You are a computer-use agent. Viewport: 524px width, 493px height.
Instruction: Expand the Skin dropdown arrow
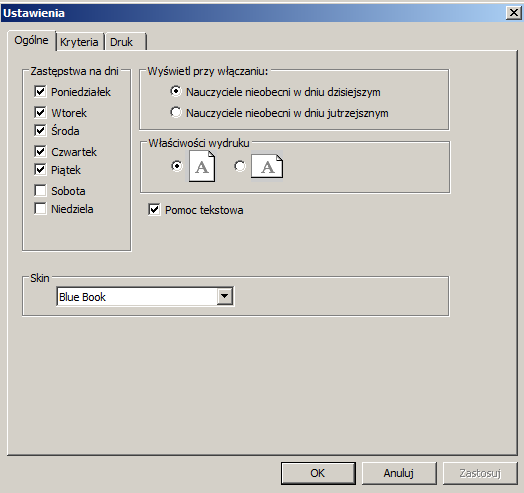coord(225,296)
